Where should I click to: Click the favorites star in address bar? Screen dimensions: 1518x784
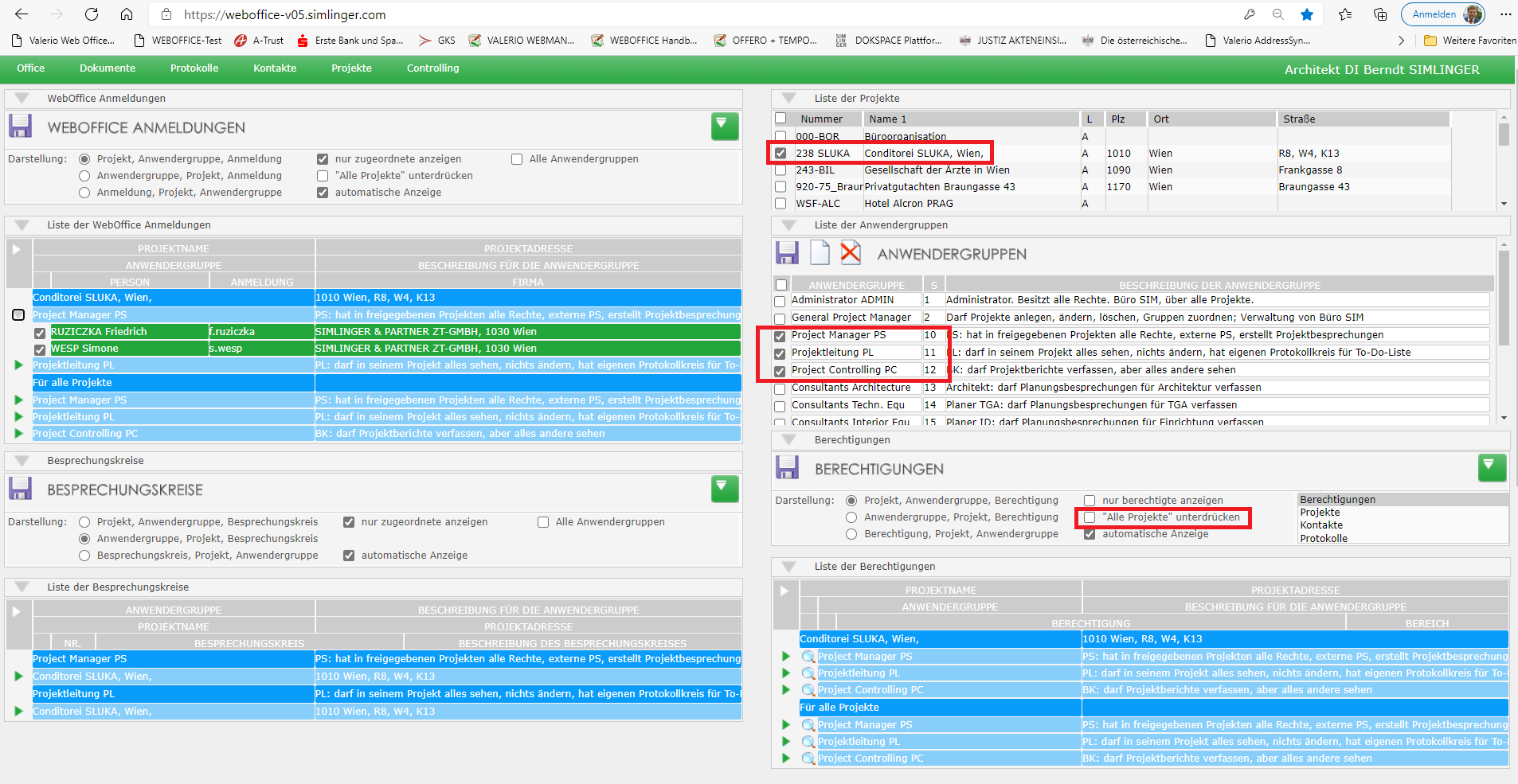point(1307,14)
